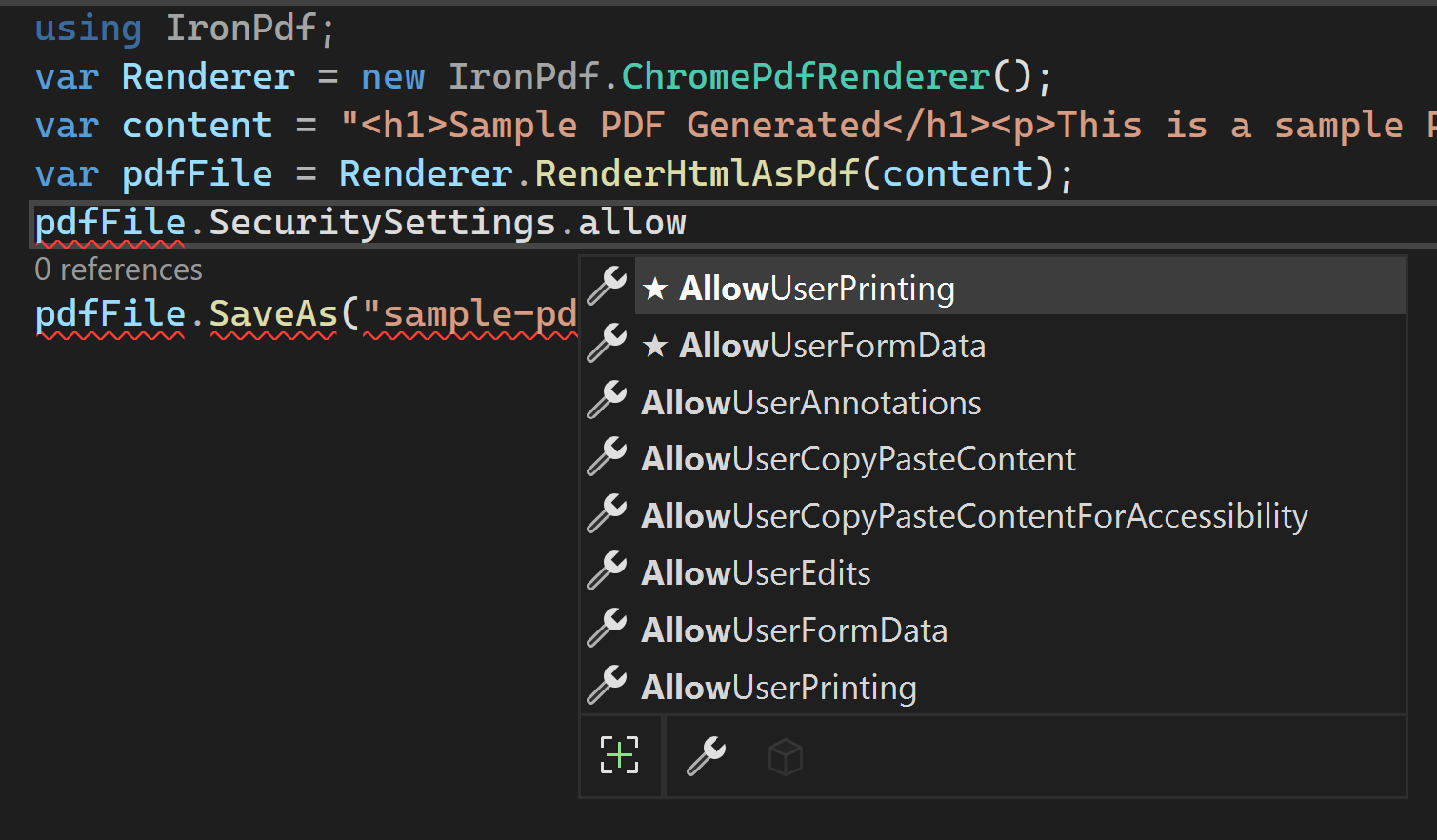
Task: Choose the AllowUserCopyPasteContentForAccessibility suggestion
Action: click(x=974, y=515)
